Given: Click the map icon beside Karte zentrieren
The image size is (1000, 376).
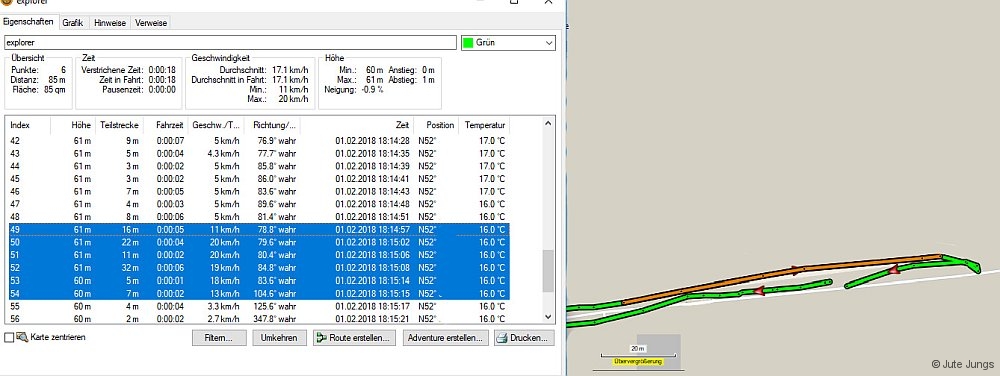Looking at the screenshot, I should [x=22, y=337].
